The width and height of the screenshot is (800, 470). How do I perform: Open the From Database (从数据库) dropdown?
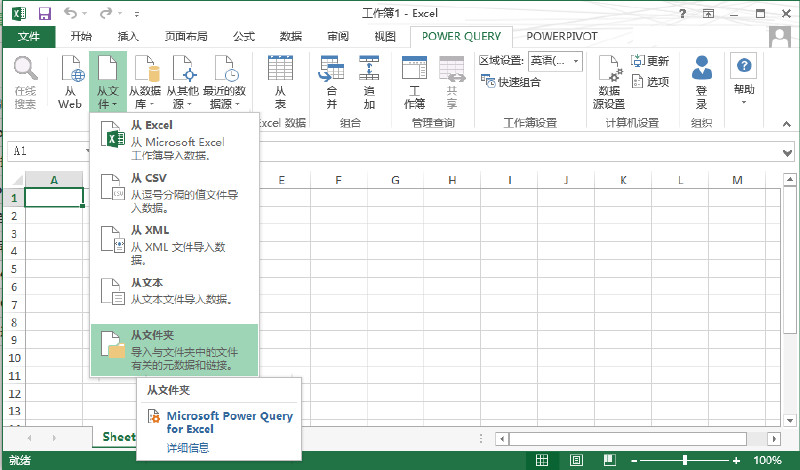(x=145, y=82)
